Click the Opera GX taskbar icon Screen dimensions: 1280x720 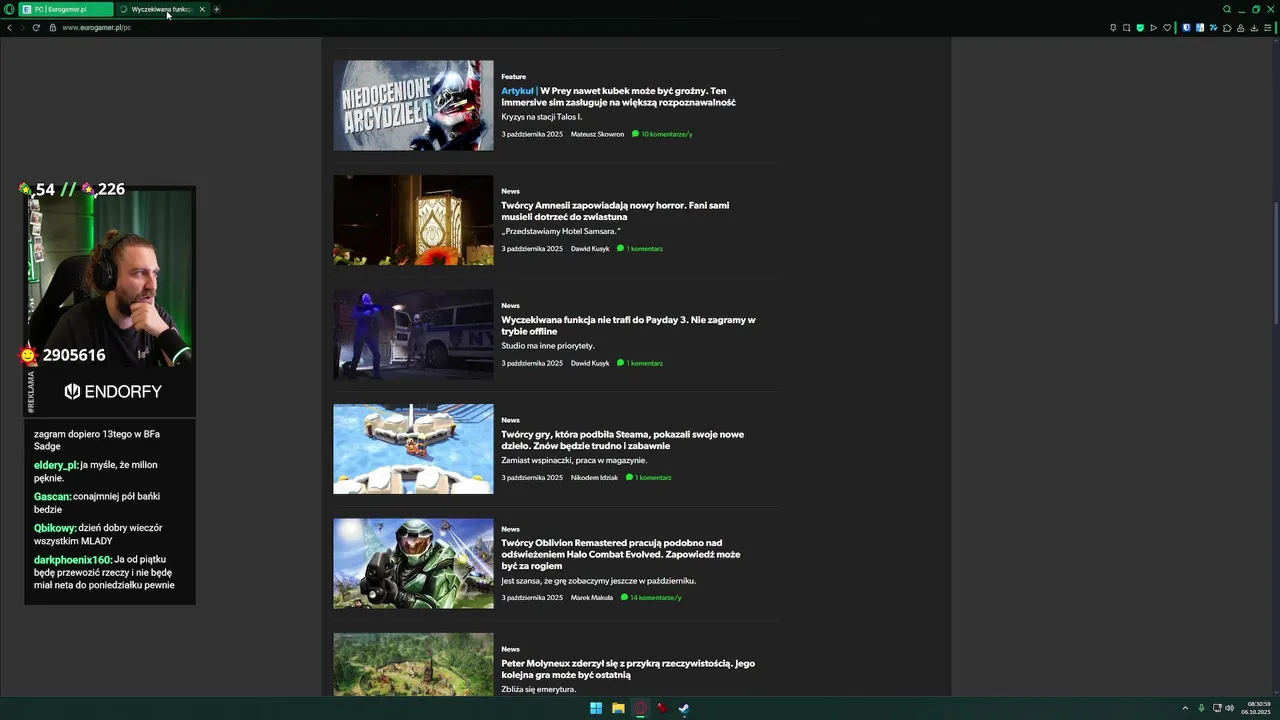click(640, 708)
